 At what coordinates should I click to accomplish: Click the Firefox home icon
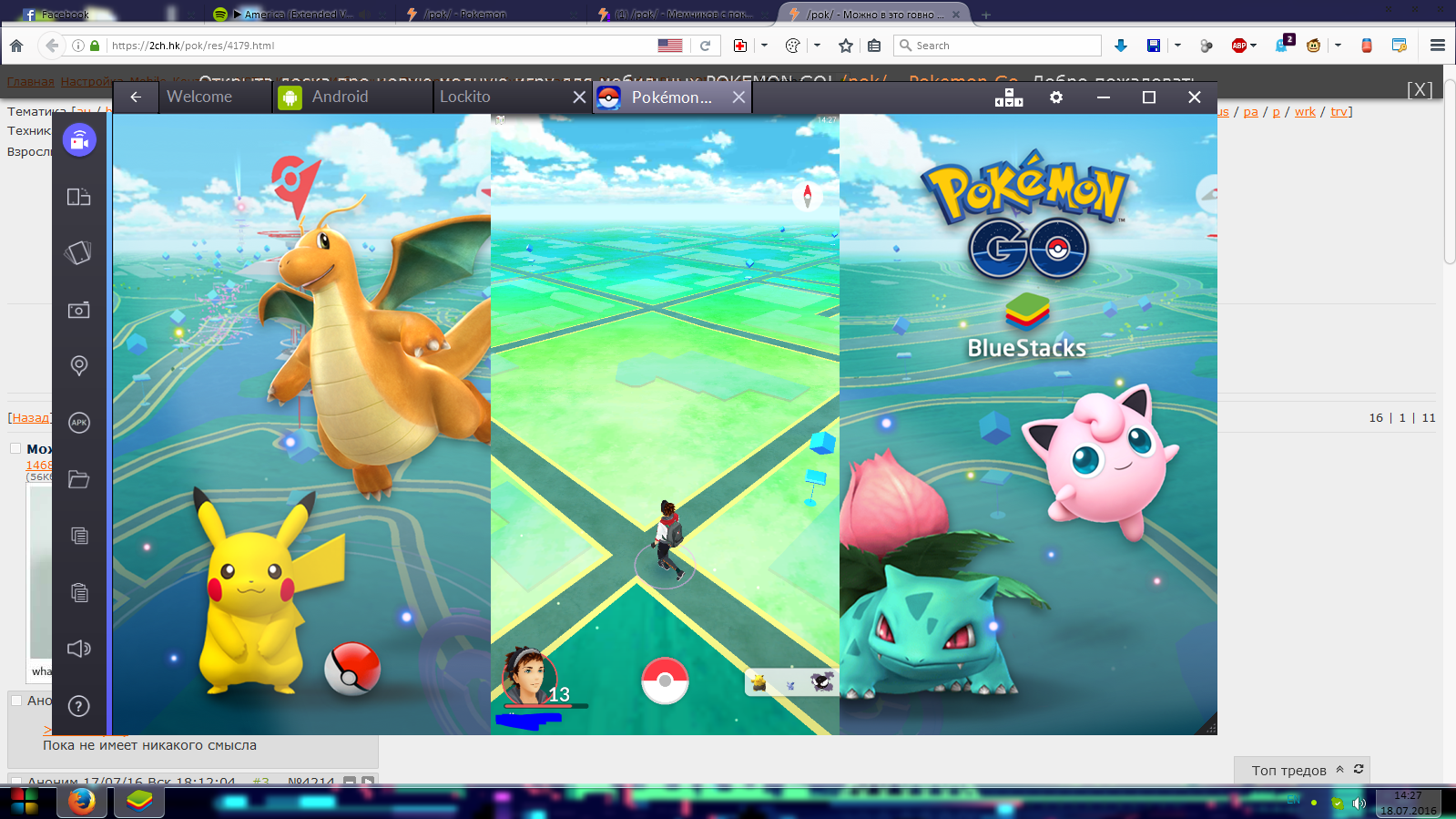point(16,46)
